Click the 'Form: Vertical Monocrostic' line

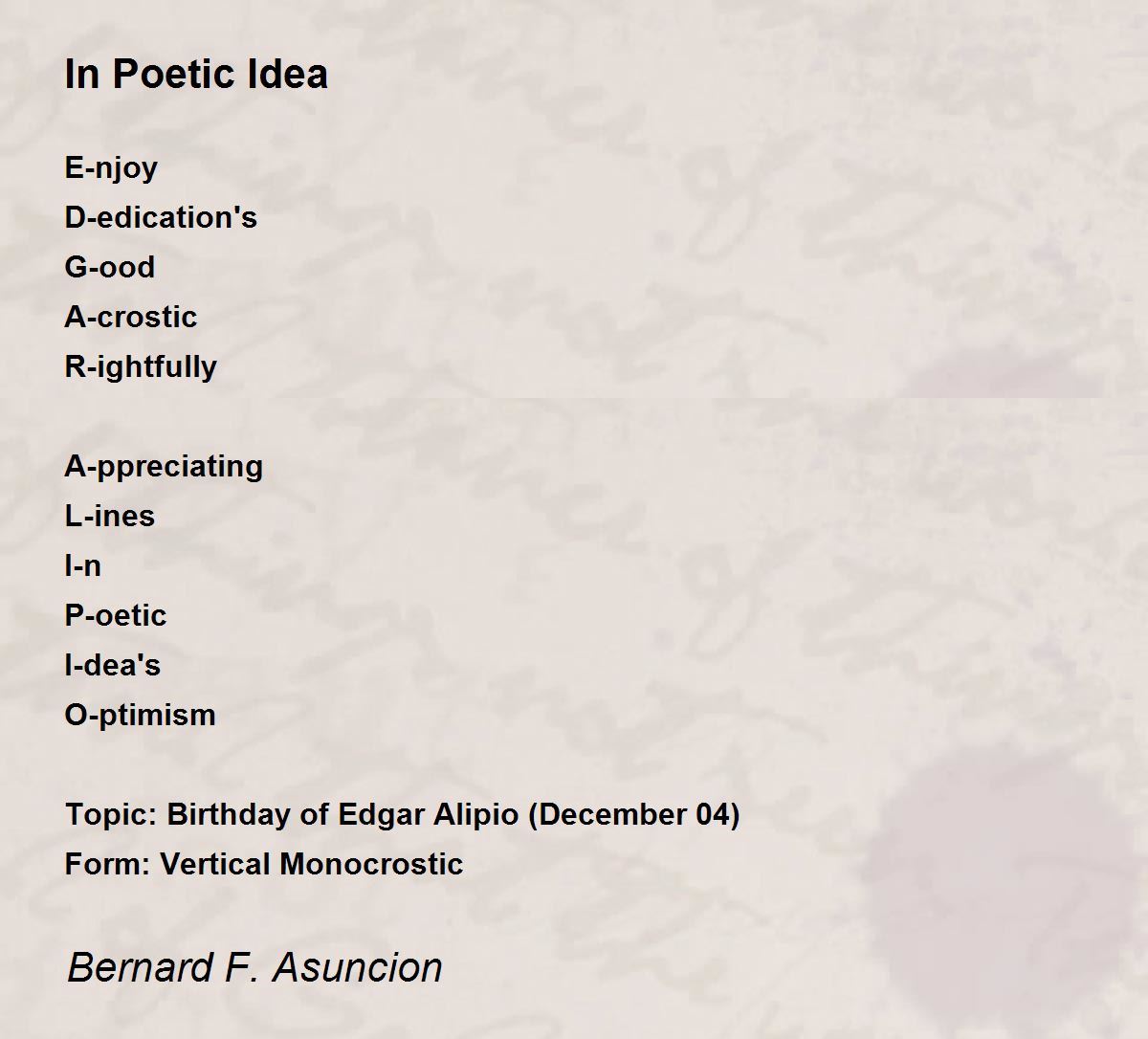(264, 864)
